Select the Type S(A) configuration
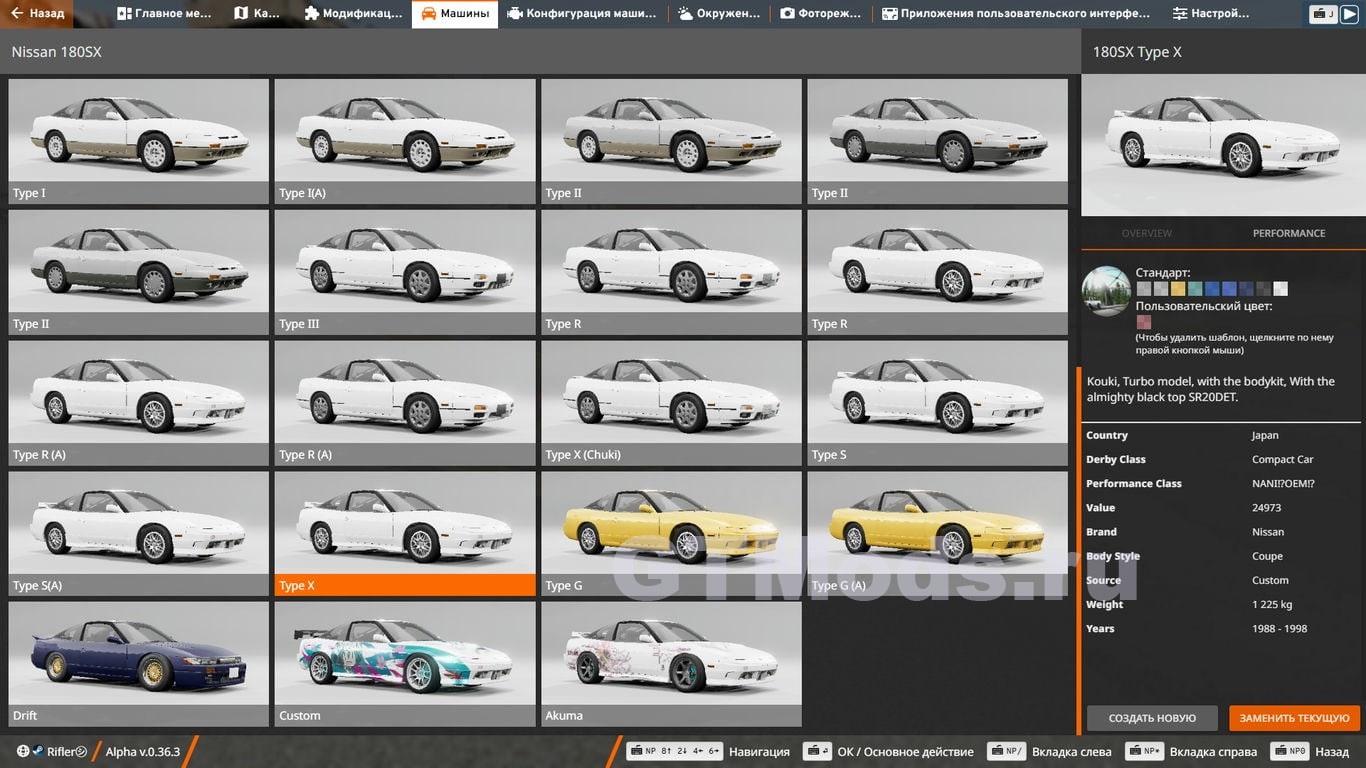1366x768 pixels. tap(139, 534)
